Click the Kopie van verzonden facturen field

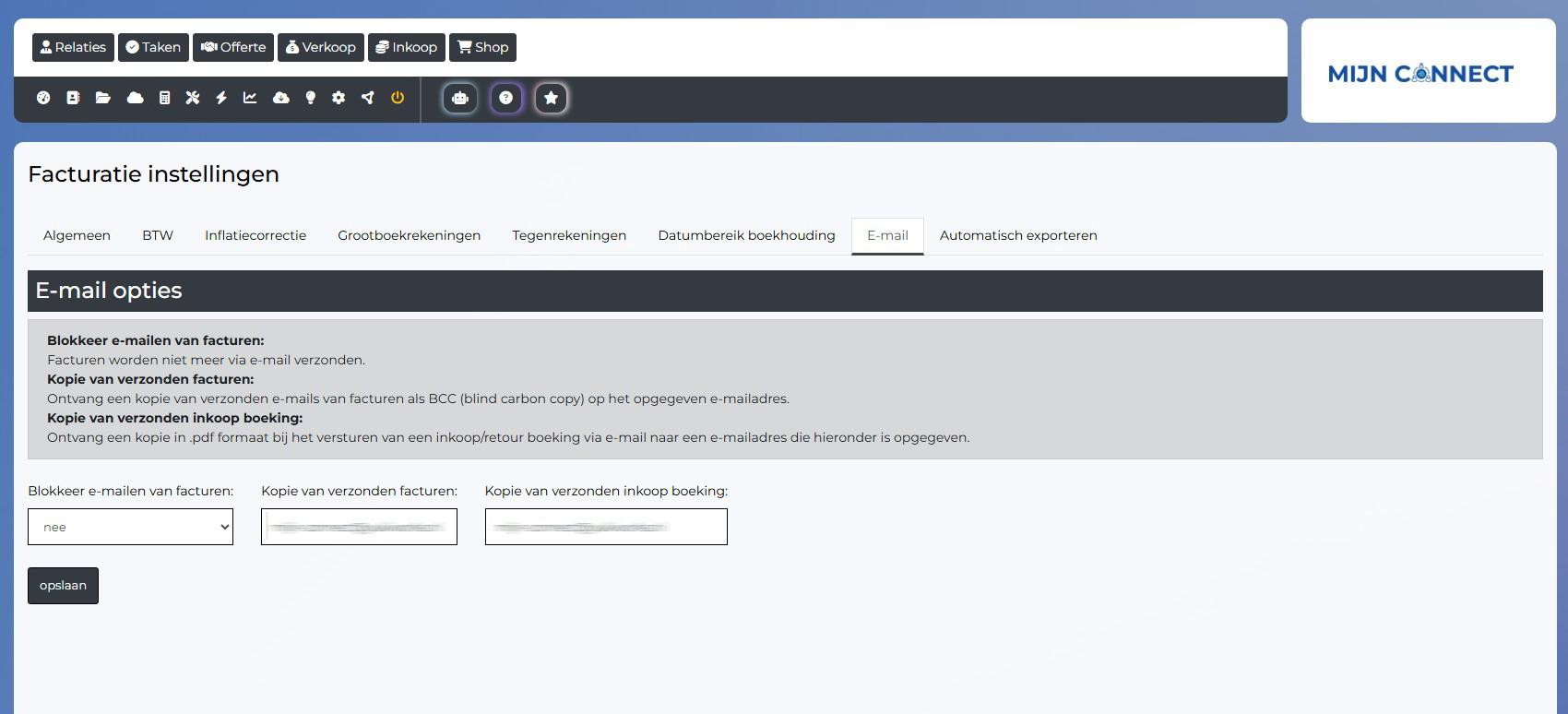(359, 527)
